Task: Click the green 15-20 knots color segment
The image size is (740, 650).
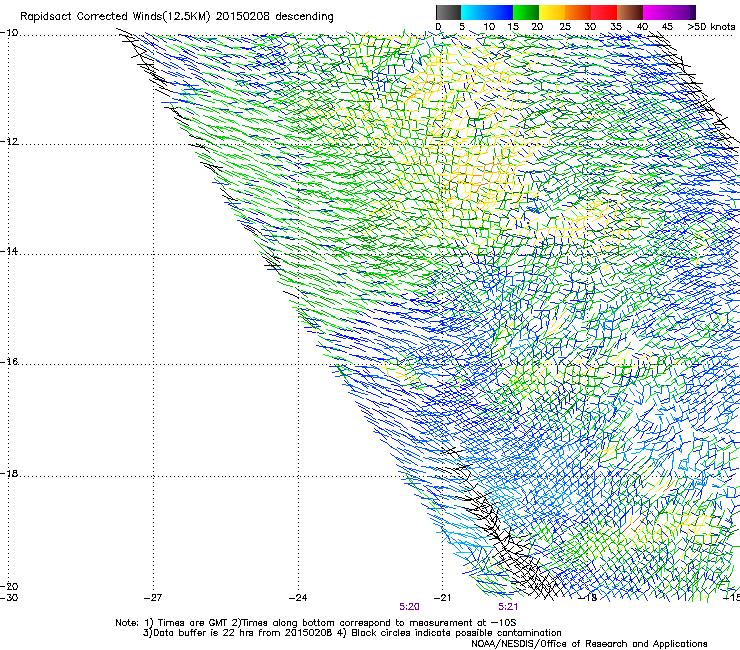Action: point(526,12)
